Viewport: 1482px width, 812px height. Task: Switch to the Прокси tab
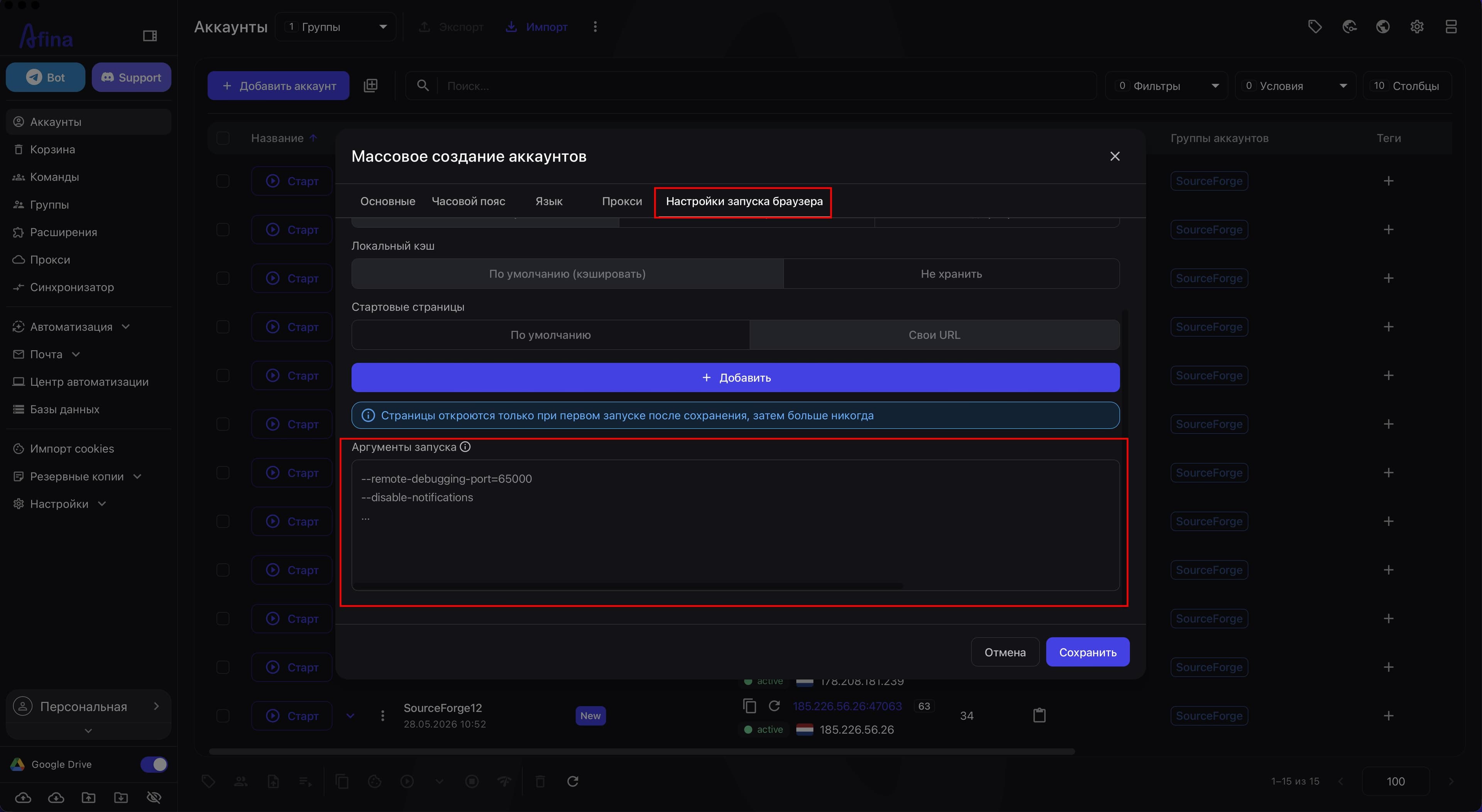point(622,201)
